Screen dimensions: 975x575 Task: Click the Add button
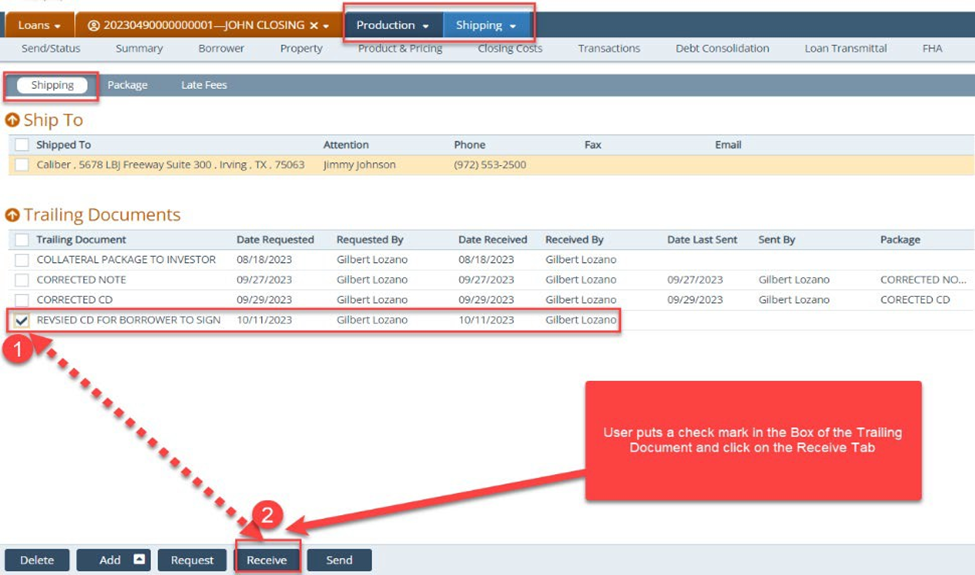coord(113,559)
